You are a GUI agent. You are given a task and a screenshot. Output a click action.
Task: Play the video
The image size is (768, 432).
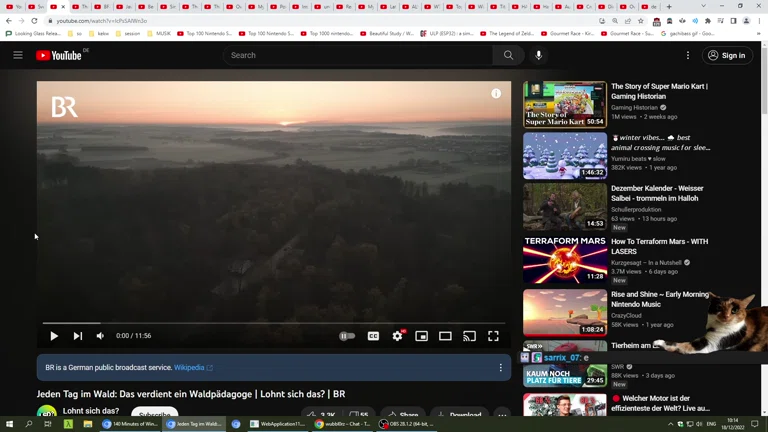click(x=54, y=336)
